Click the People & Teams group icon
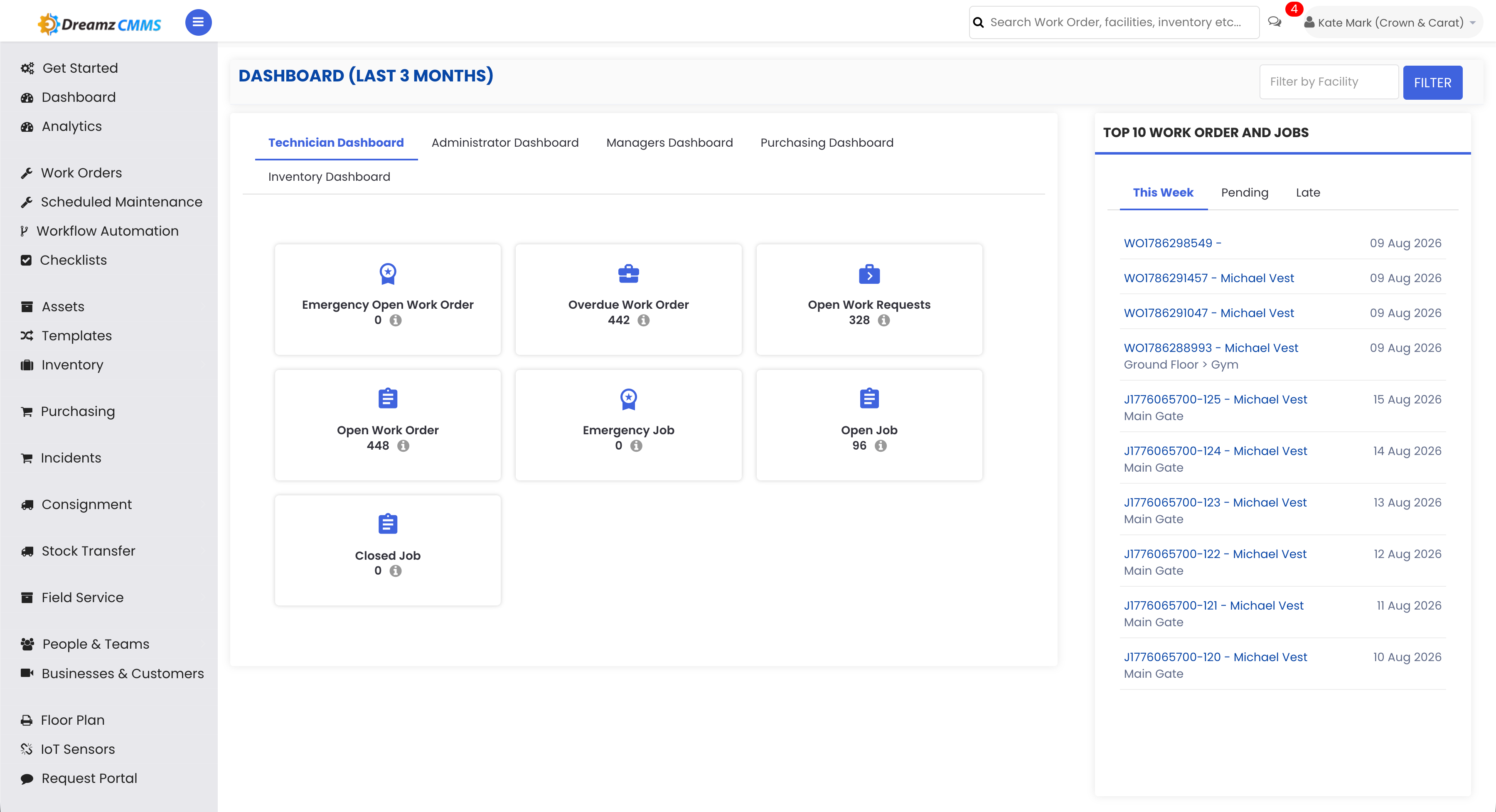The image size is (1496, 812). 27,644
